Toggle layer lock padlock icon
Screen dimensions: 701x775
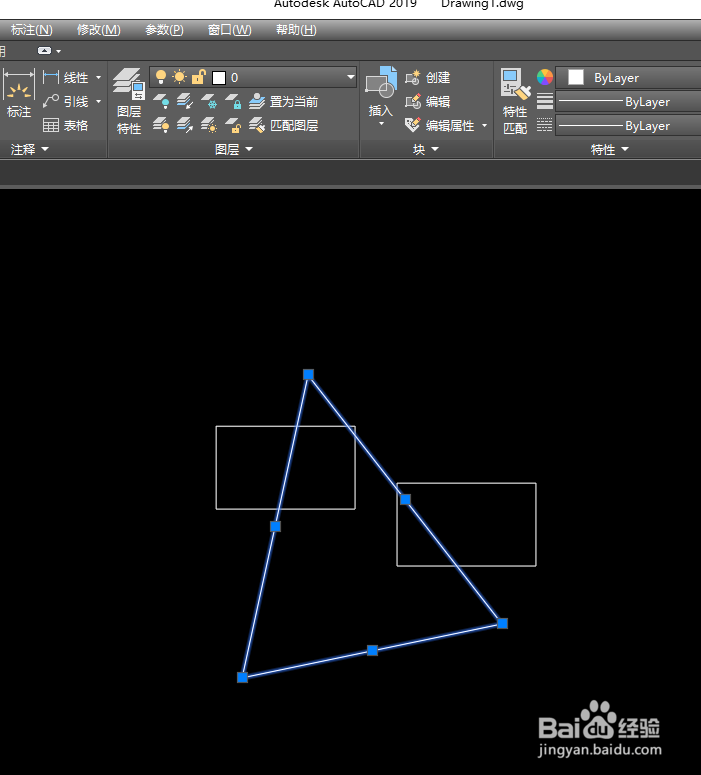[199, 78]
